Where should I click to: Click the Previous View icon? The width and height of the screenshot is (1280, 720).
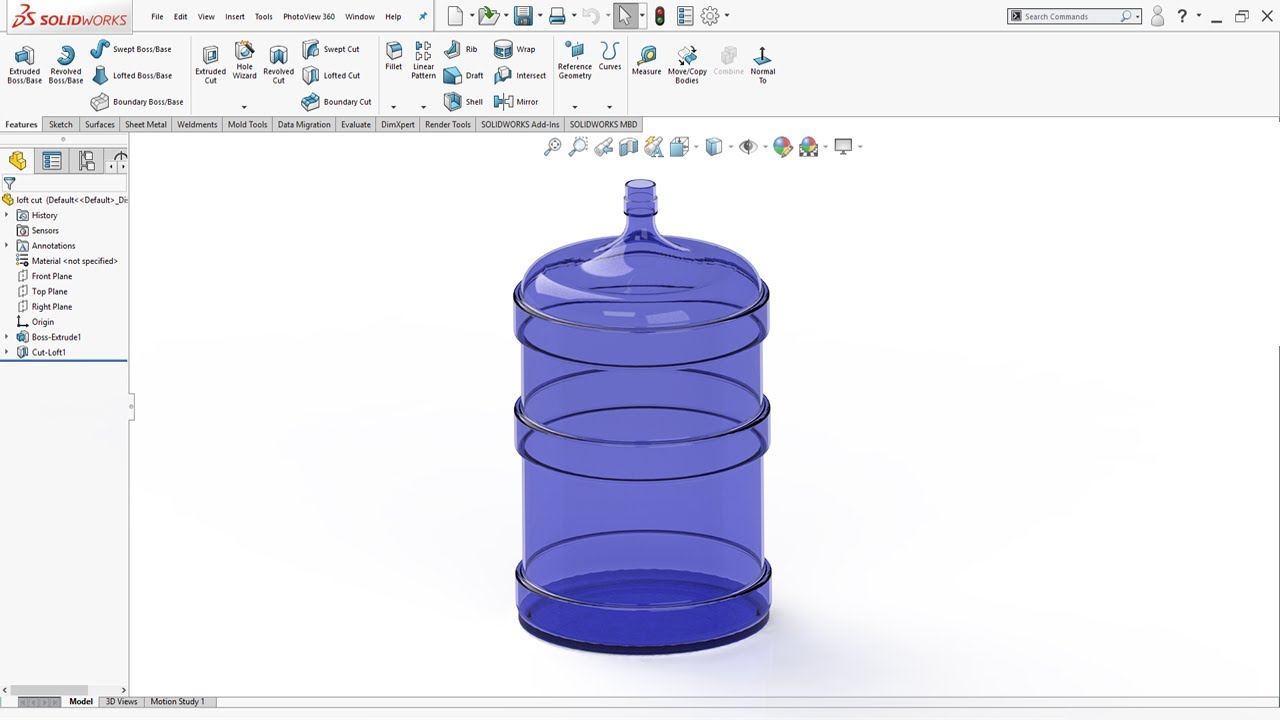coord(603,147)
